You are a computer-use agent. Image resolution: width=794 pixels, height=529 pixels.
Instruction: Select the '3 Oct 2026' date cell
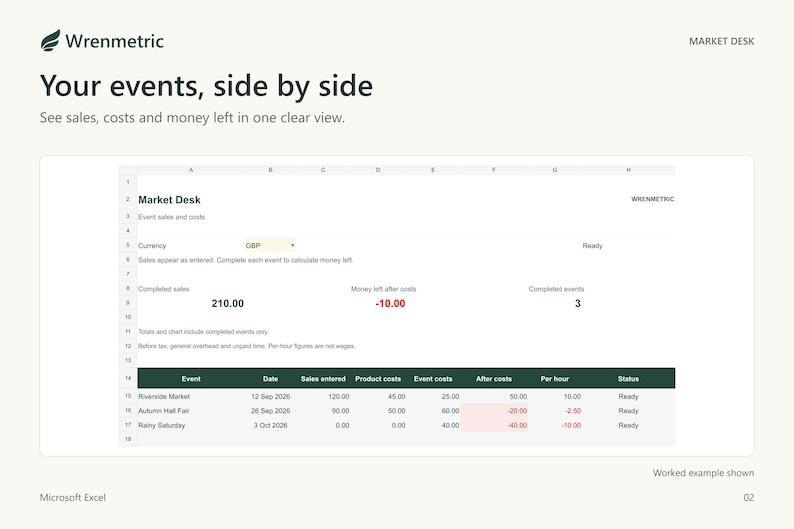[270, 425]
